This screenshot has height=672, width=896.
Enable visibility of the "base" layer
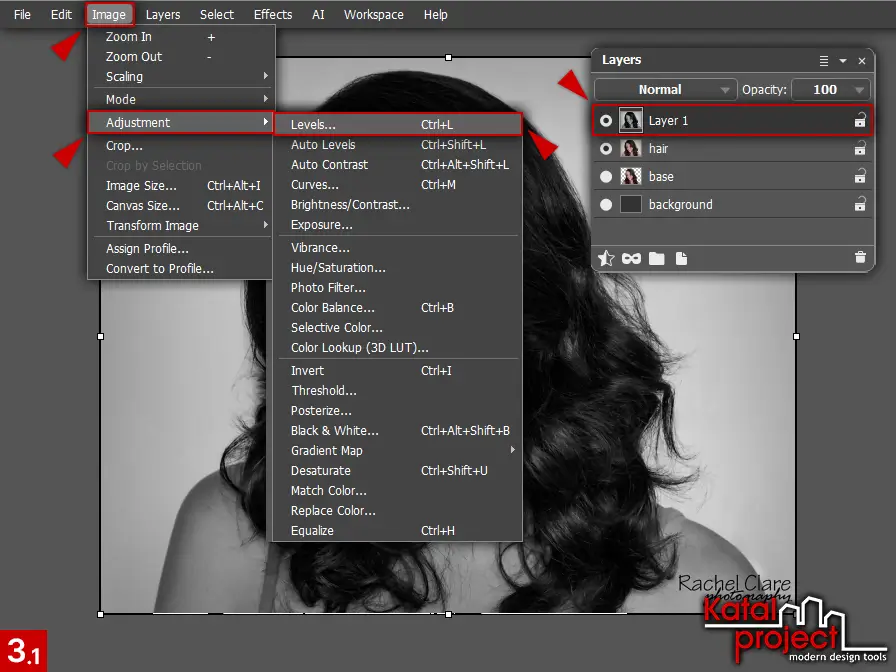(607, 176)
